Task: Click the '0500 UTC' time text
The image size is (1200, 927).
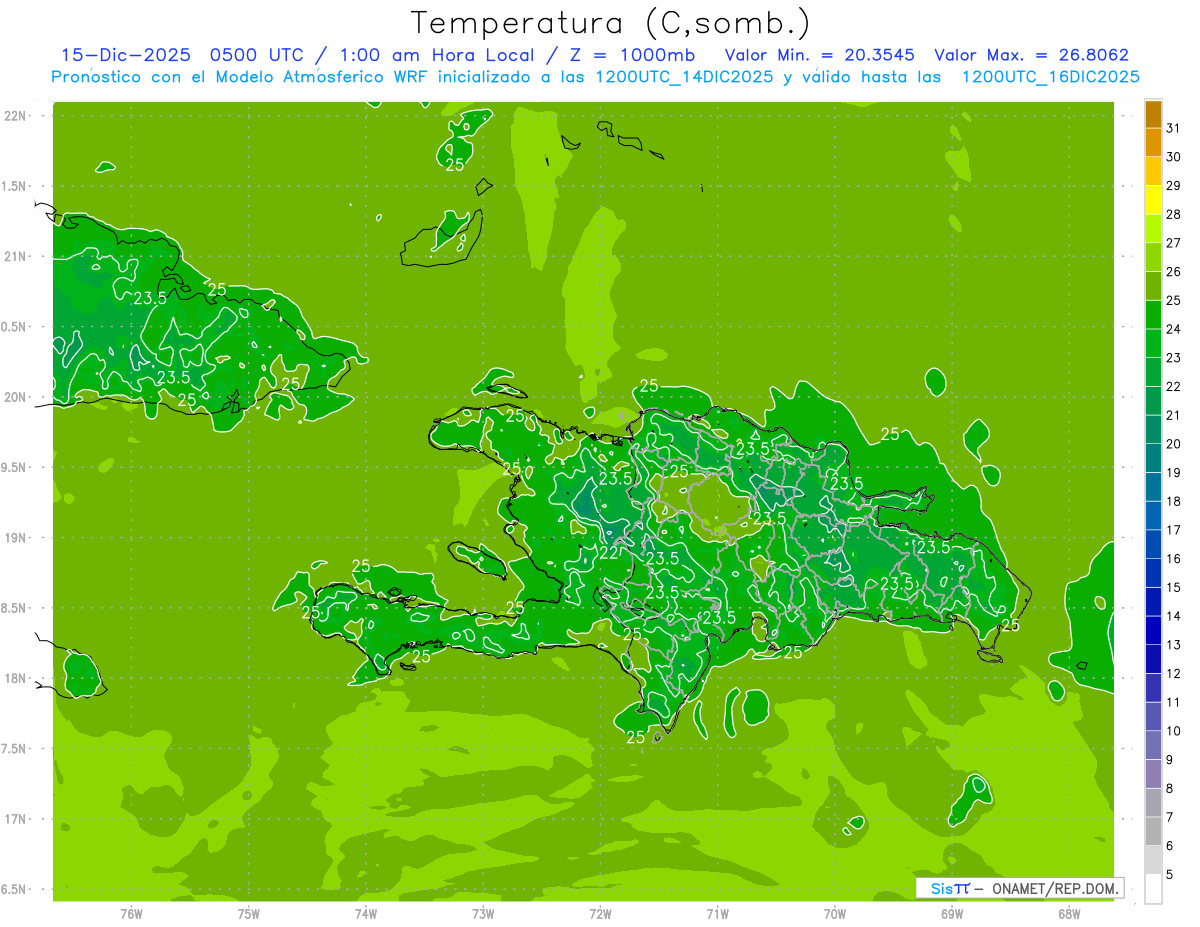Action: 258,55
